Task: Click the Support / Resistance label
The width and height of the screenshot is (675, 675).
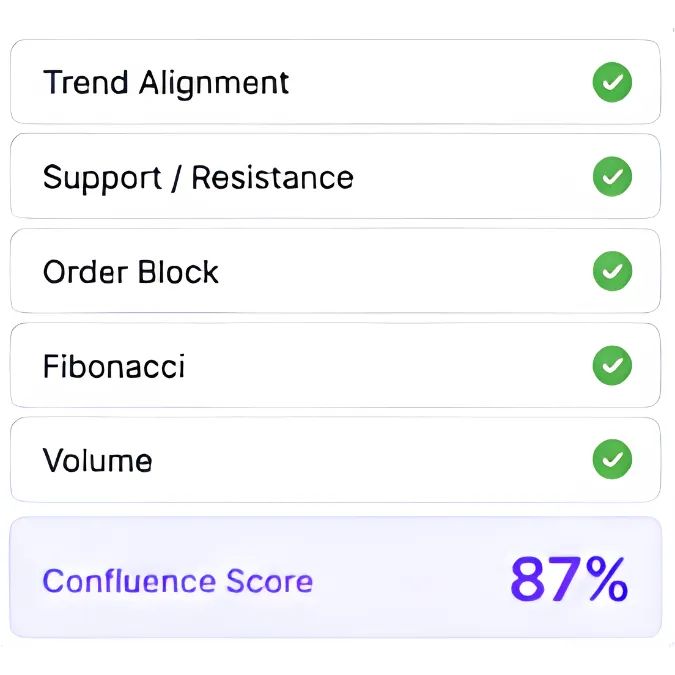Action: tap(198, 177)
